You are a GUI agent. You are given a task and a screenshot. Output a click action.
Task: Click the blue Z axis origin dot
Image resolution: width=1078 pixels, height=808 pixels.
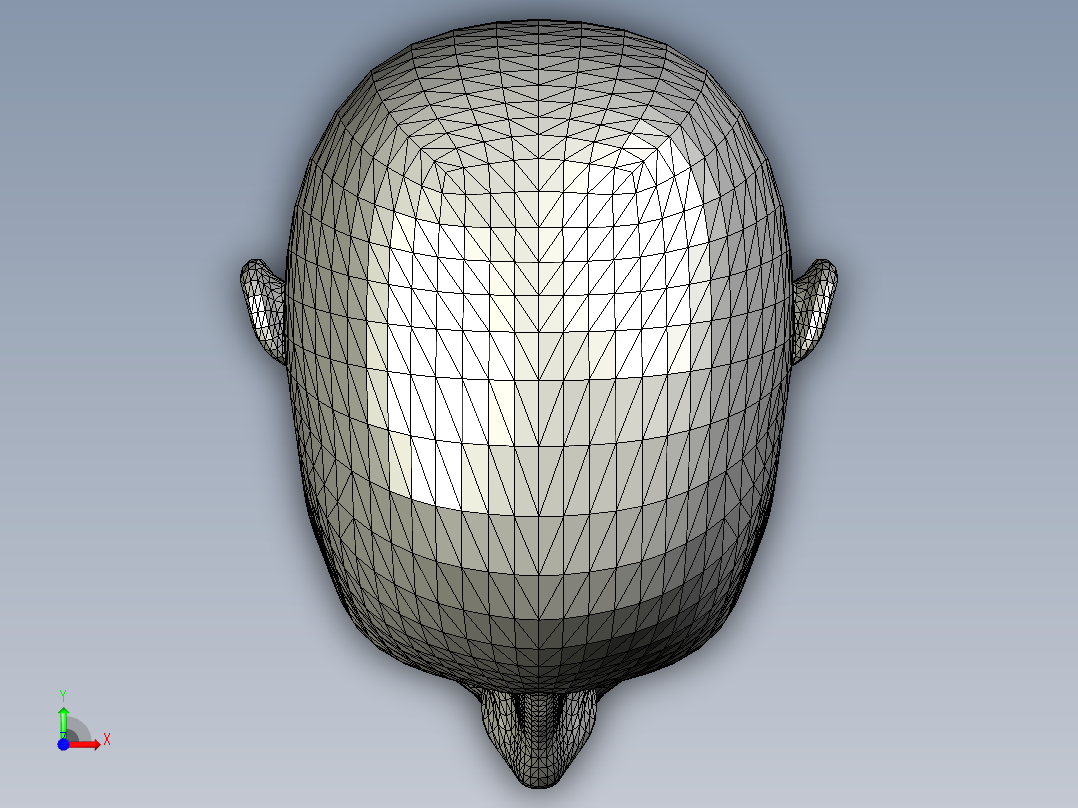pyautogui.click(x=63, y=744)
